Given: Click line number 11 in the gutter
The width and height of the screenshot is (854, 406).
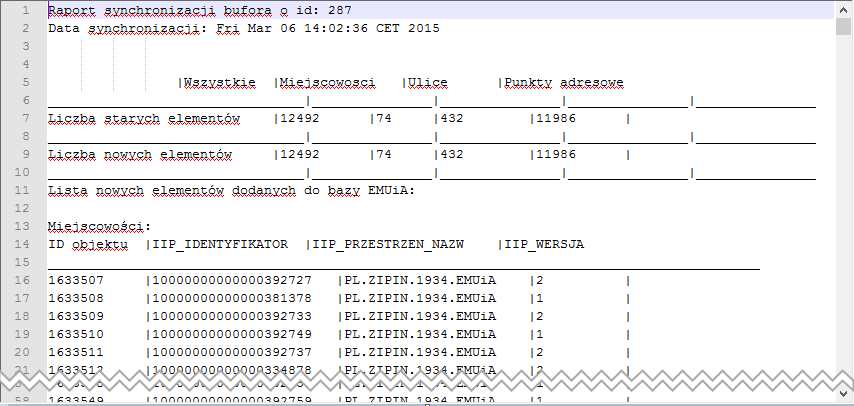Looking at the screenshot, I should click(x=22, y=190).
